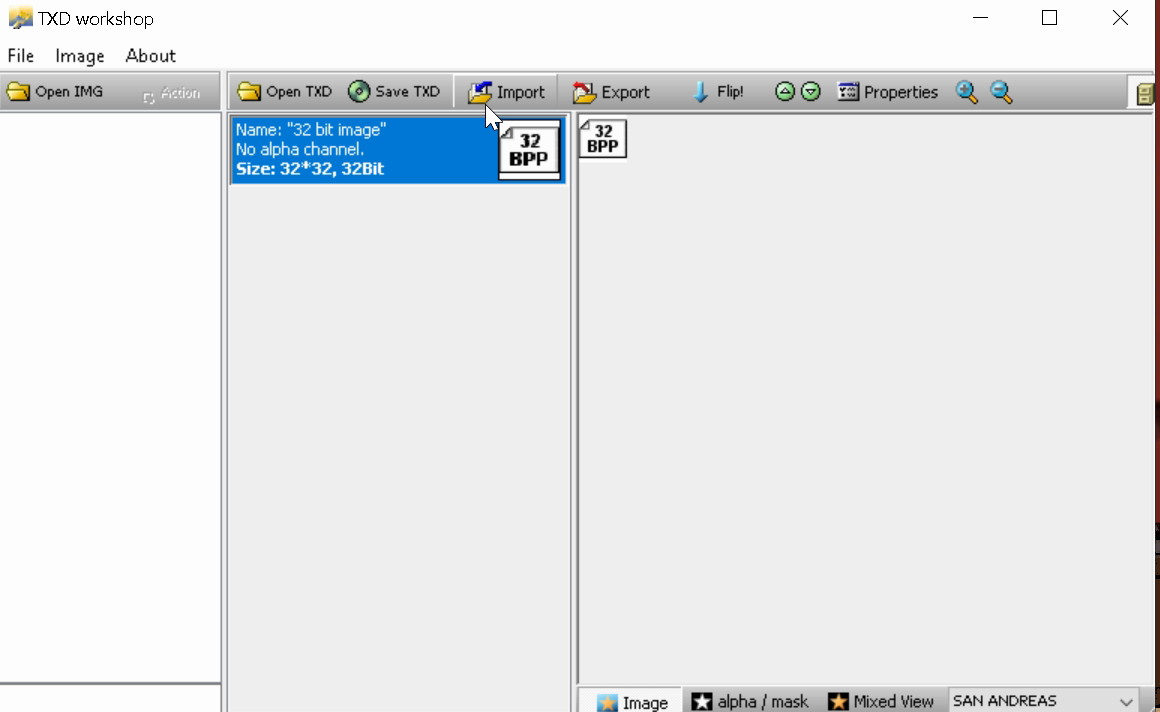Click the 32 BPP preview image in the viewer
Image resolution: width=1160 pixels, height=712 pixels.
[x=603, y=138]
